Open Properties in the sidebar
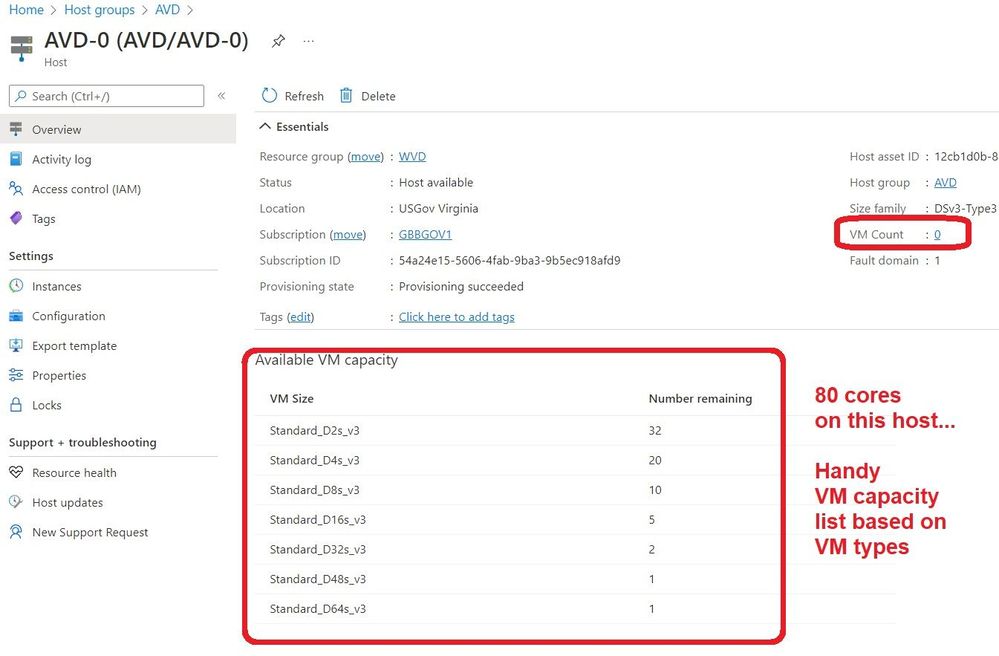999x656 pixels. coord(59,376)
